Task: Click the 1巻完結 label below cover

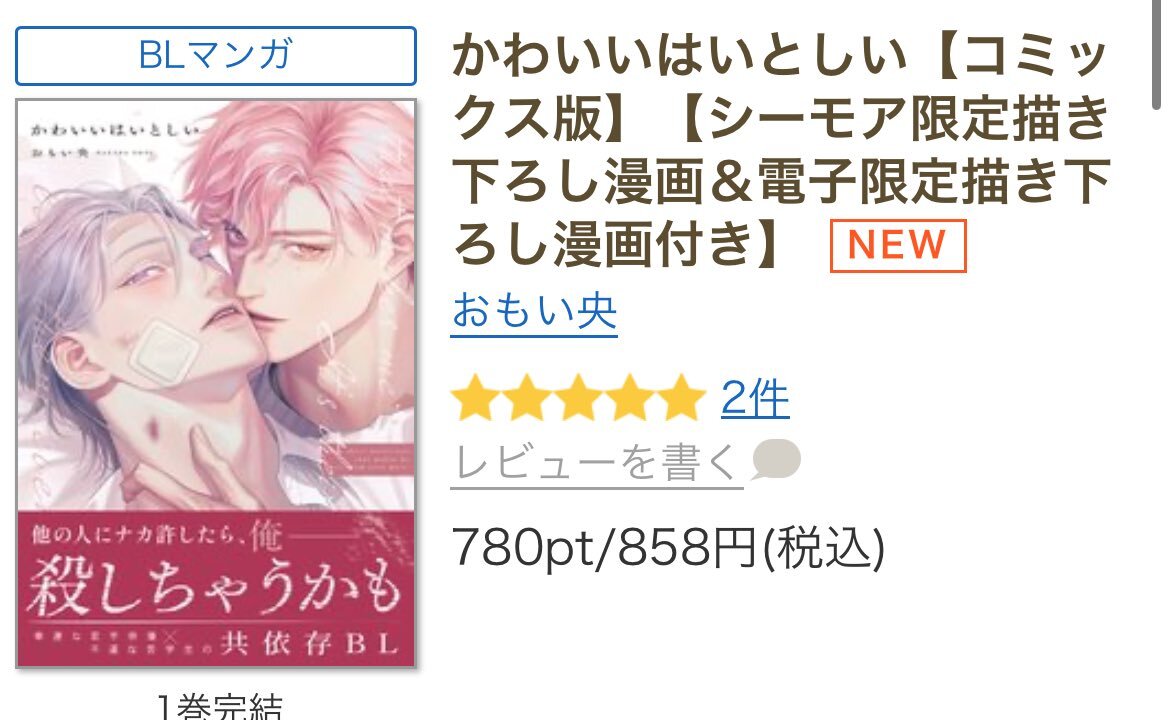Action: (x=220, y=706)
